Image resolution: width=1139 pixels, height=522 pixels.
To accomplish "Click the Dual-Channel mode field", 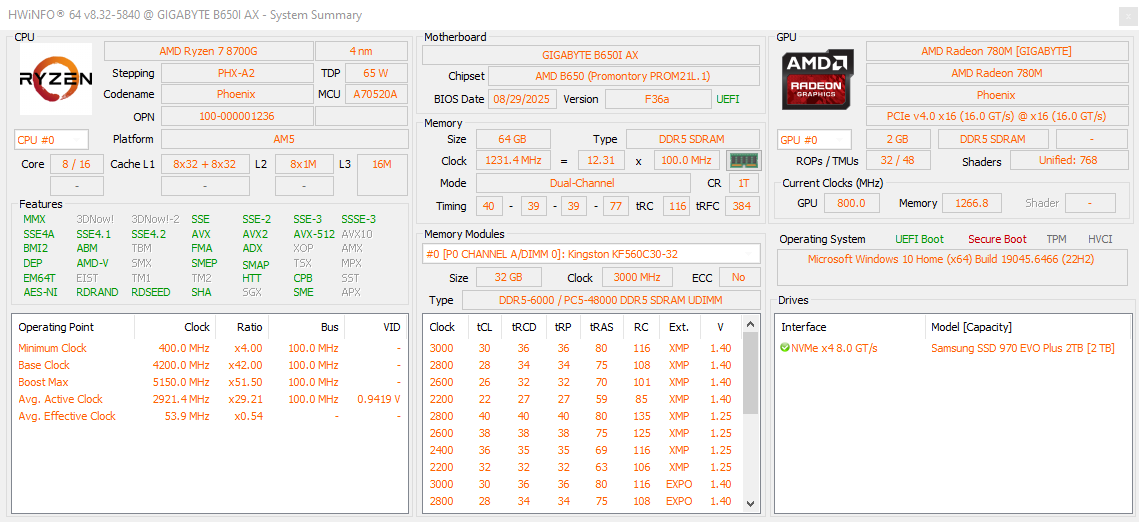I will tap(583, 183).
